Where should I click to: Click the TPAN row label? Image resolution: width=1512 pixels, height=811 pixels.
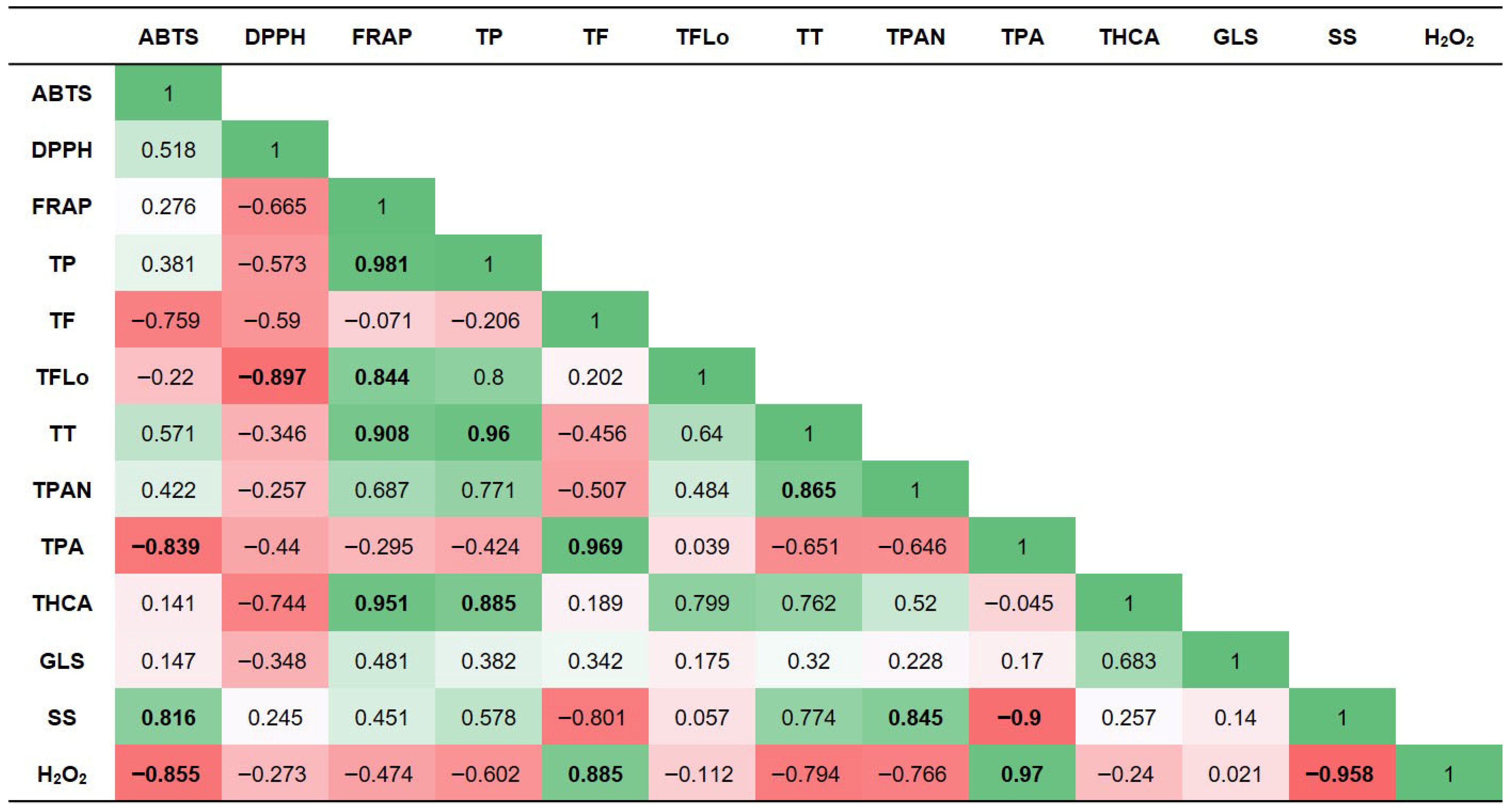62,490
